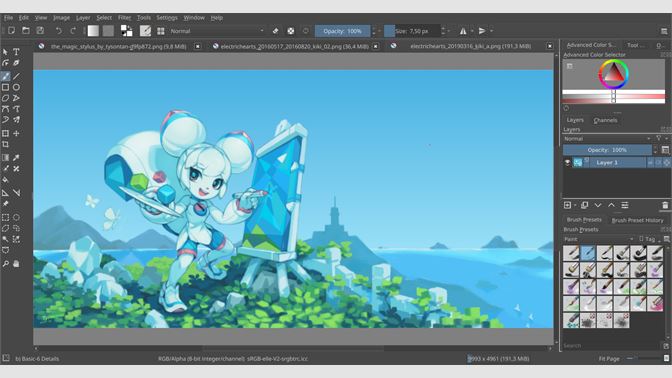Select the Crop tool
The height and width of the screenshot is (378, 672).
[x=5, y=144]
